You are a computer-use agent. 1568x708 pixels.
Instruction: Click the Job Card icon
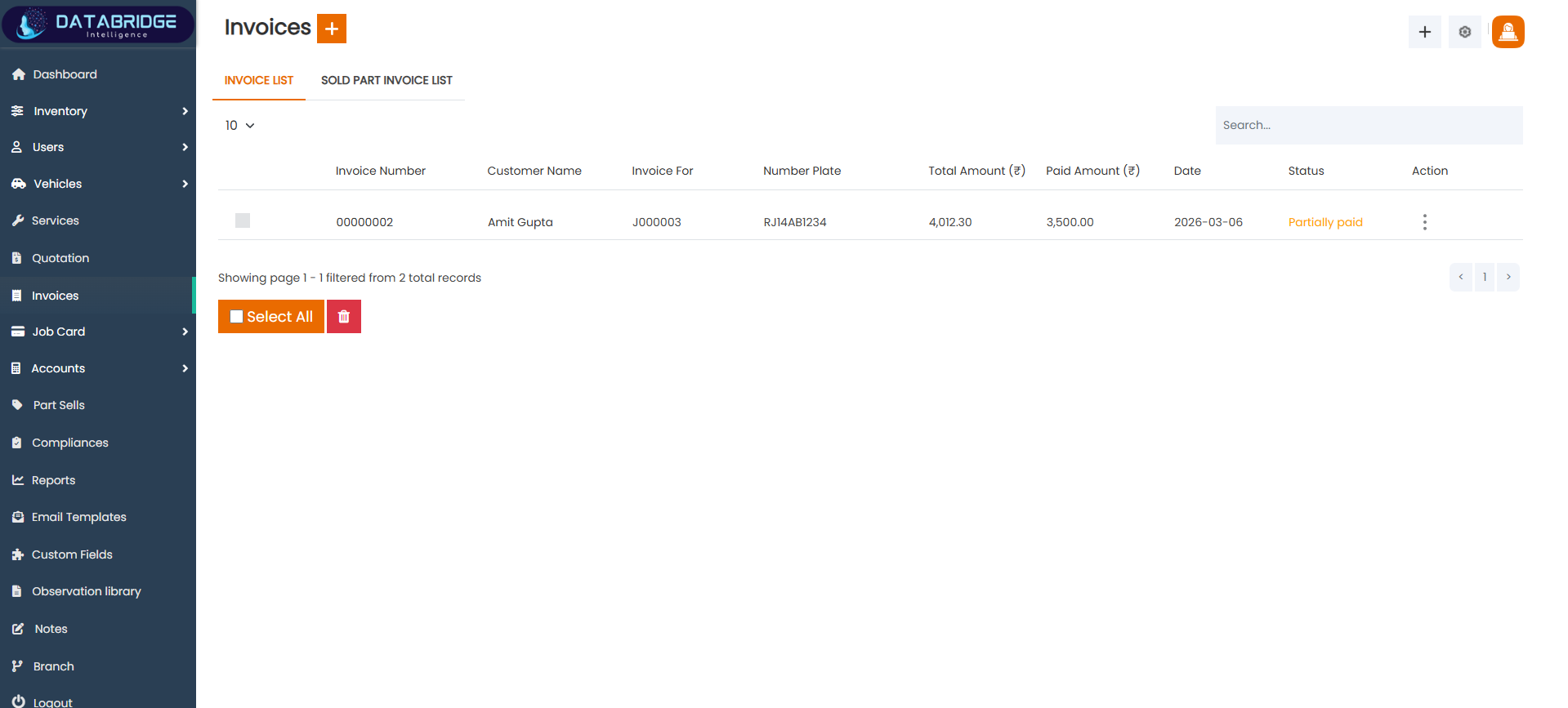pyautogui.click(x=18, y=332)
